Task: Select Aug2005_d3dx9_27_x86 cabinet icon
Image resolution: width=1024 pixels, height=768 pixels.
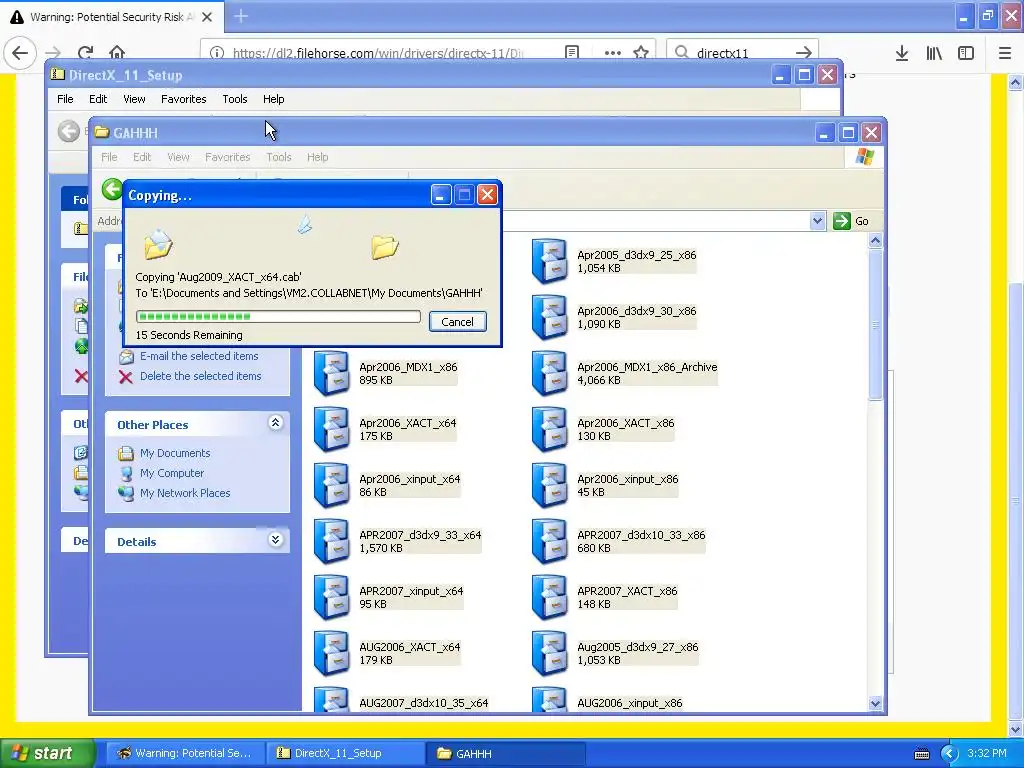Action: coord(549,654)
